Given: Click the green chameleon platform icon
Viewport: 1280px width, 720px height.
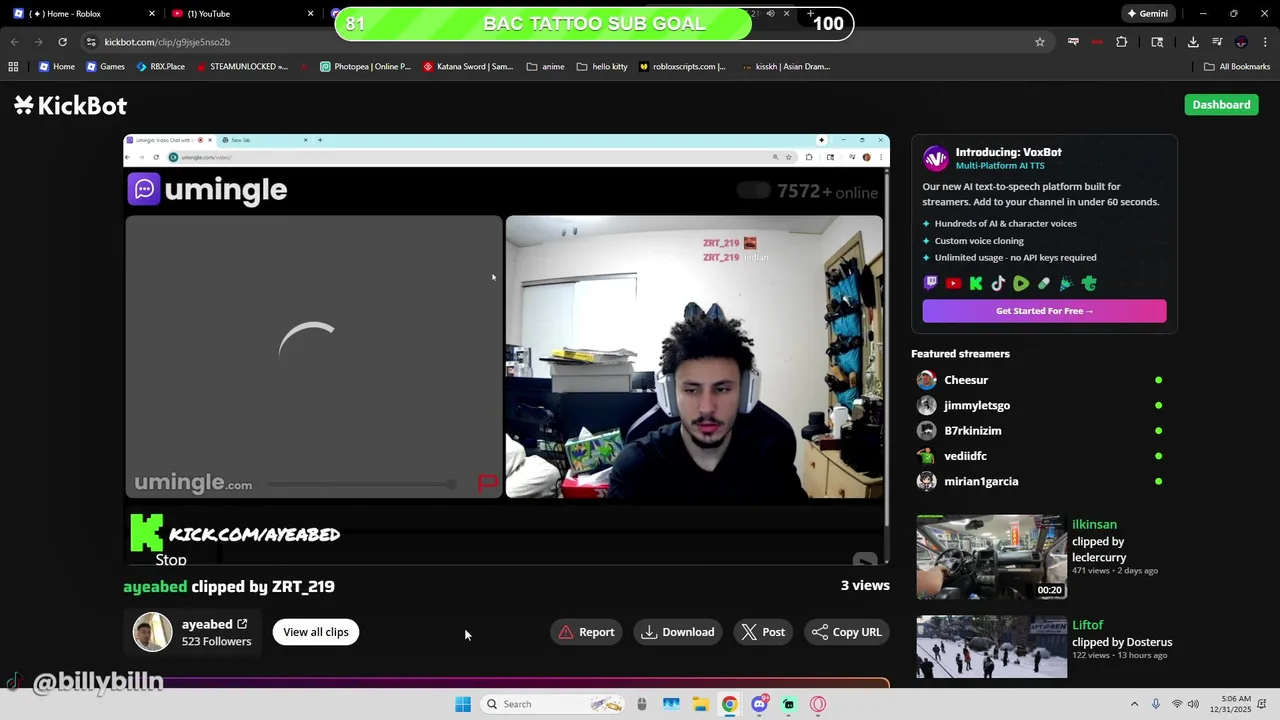Looking at the screenshot, I should pos(1089,284).
